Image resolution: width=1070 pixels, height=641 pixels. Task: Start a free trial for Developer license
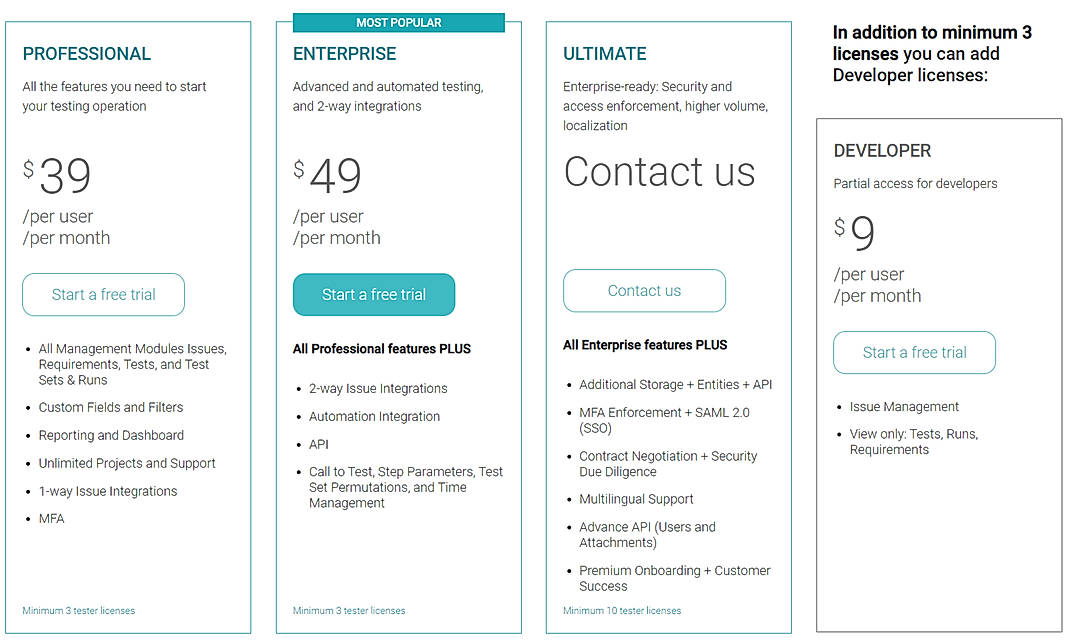914,352
